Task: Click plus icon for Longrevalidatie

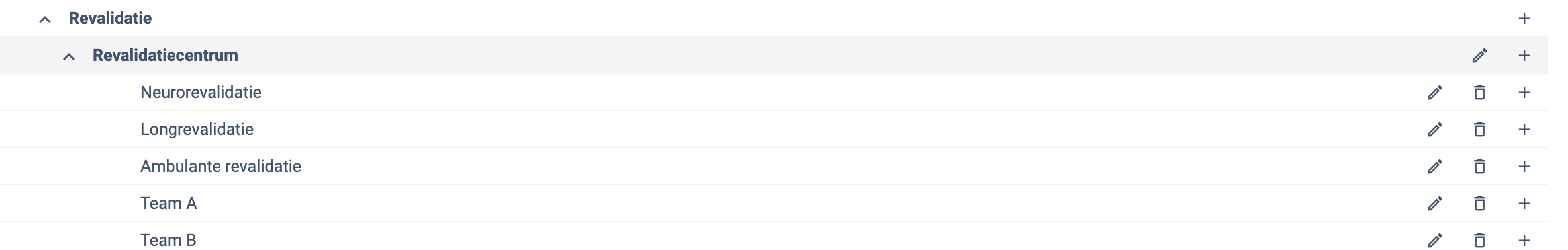Action: (1524, 130)
